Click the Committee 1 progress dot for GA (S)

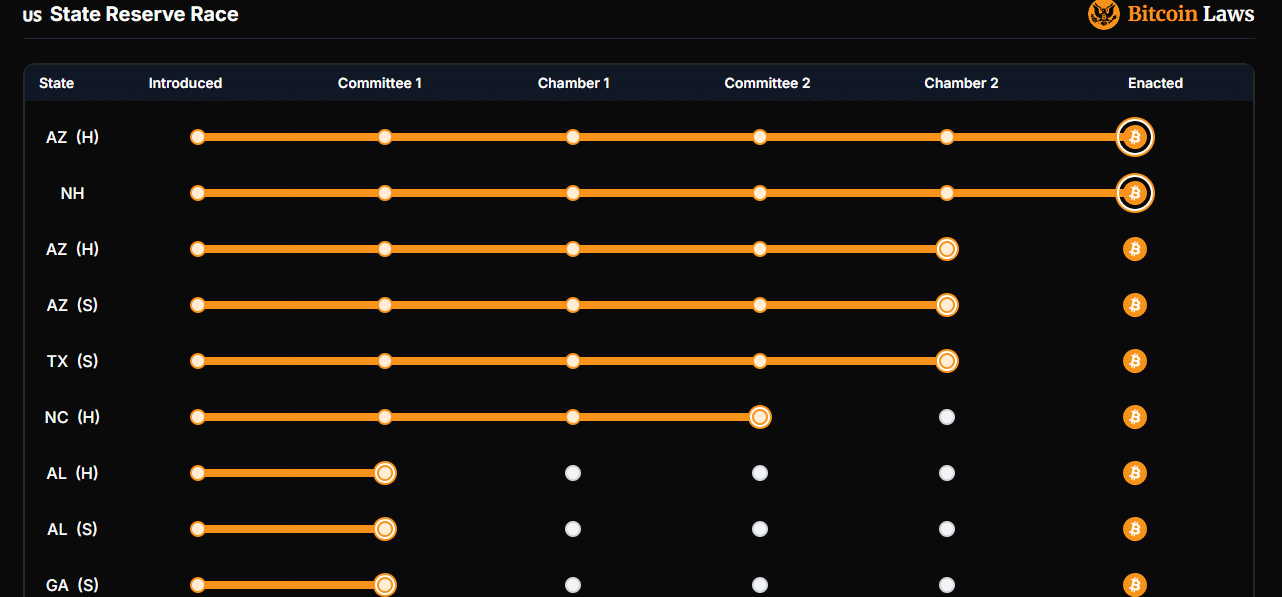[385, 585]
